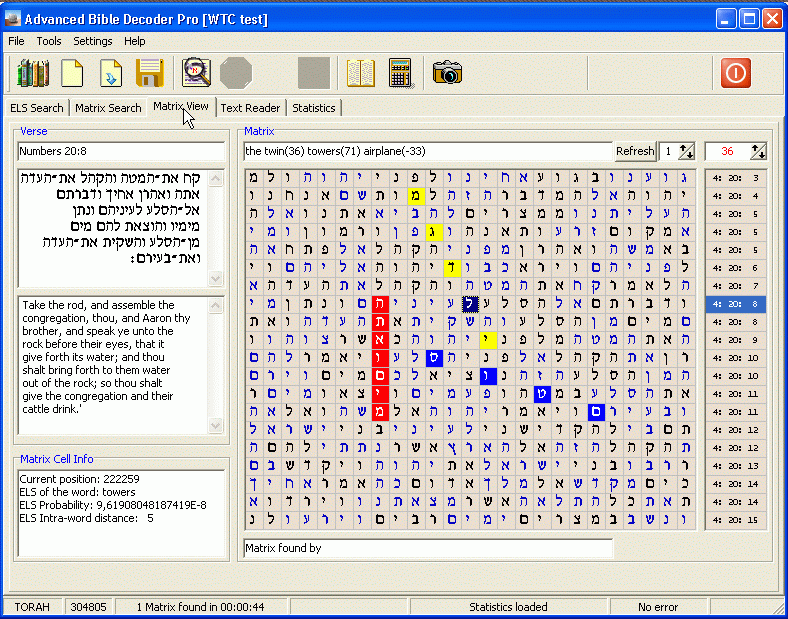Screen dimensions: 788x619
Task: Click the Matrix found by field
Action: [x=428, y=549]
